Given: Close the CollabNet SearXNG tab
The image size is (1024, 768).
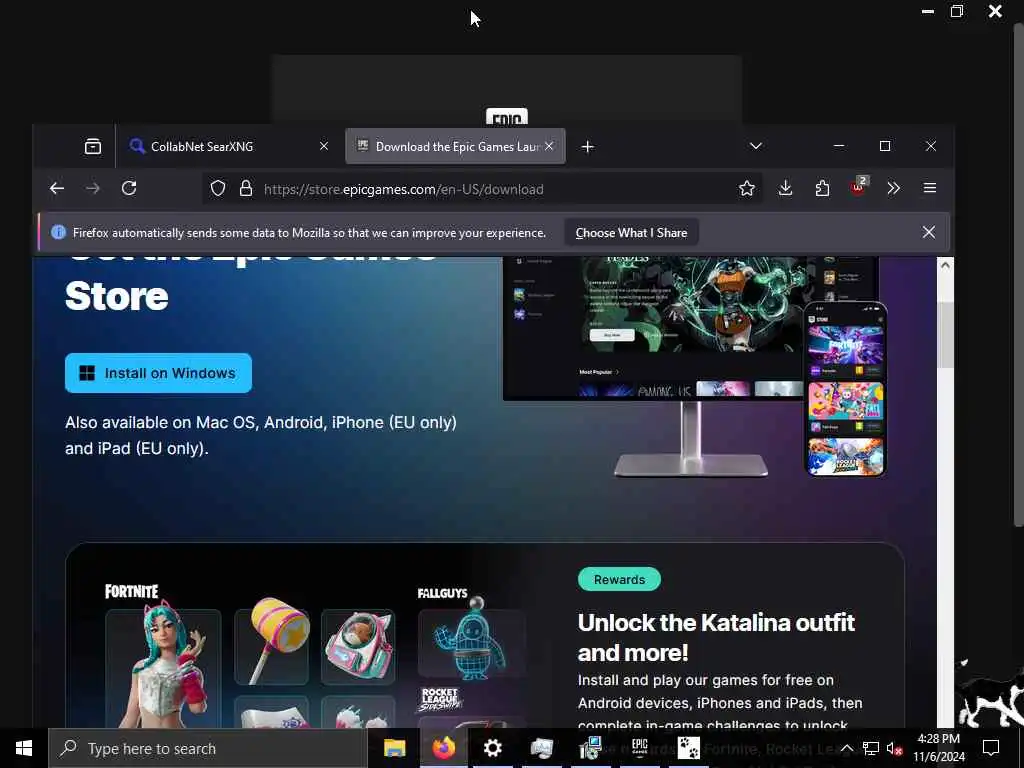Looking at the screenshot, I should click(324, 146).
